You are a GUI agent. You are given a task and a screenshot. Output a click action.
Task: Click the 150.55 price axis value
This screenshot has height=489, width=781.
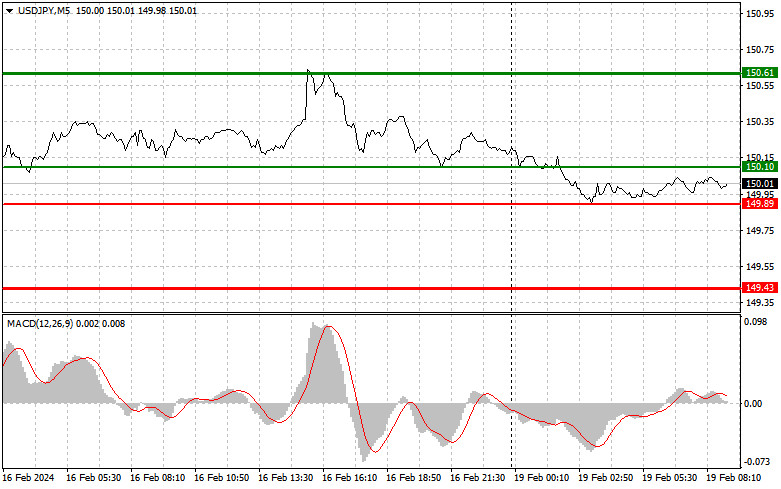(760, 86)
